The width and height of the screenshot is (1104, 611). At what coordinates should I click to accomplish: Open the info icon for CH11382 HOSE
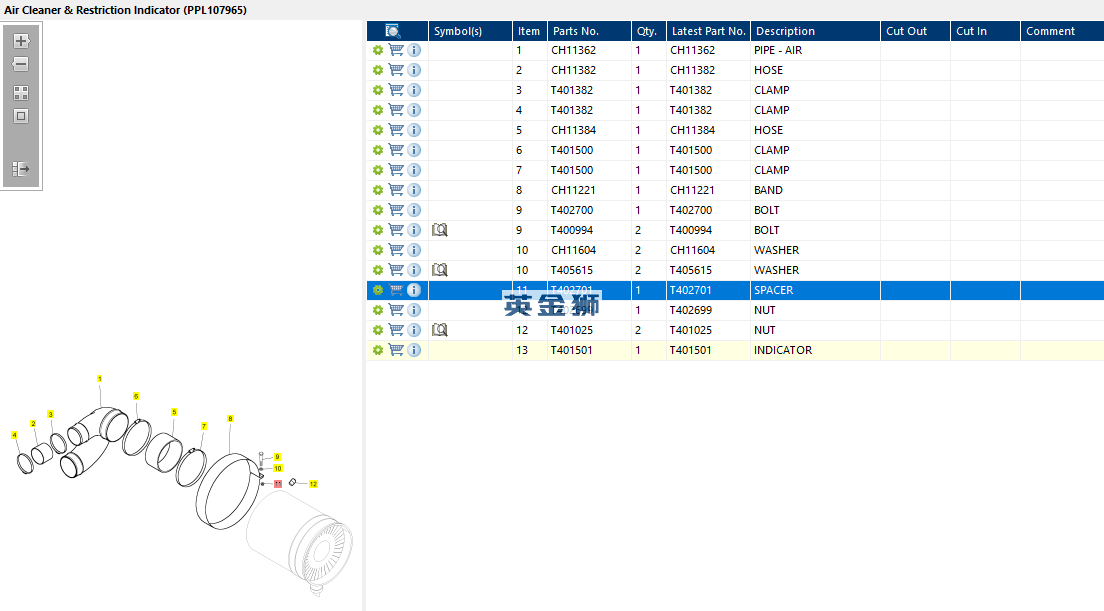pos(414,70)
